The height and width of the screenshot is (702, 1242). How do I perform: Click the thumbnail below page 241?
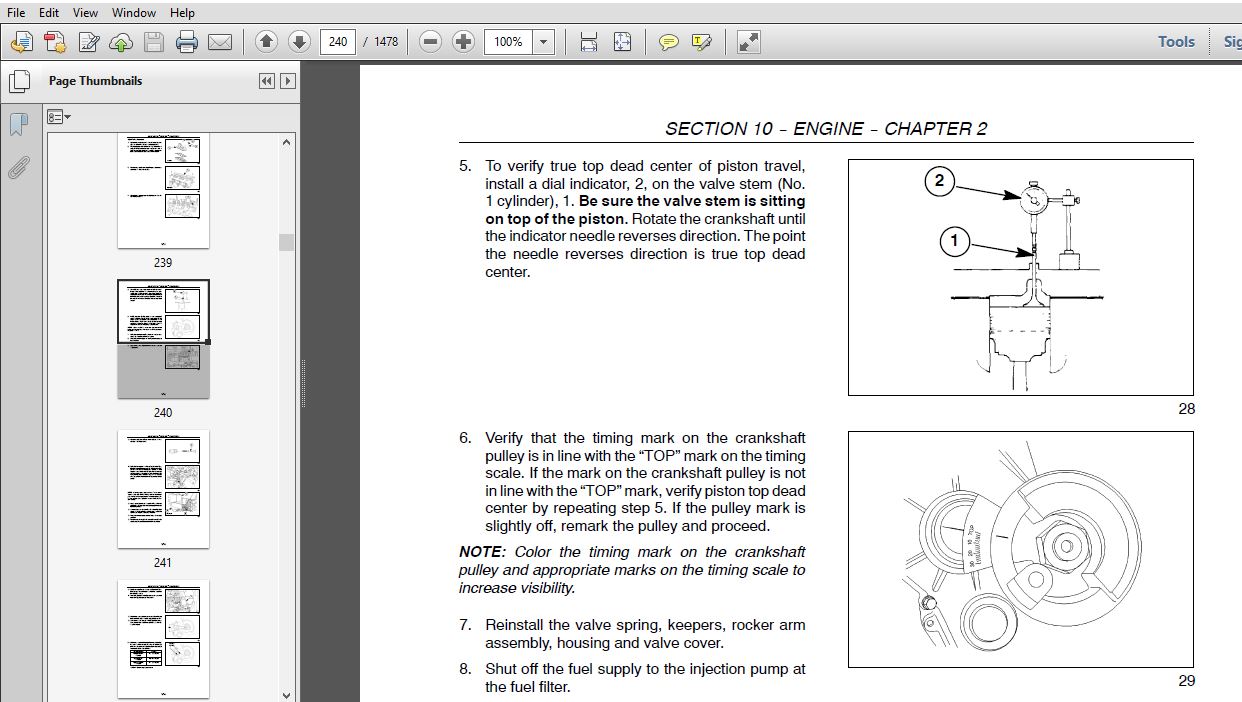pos(163,639)
